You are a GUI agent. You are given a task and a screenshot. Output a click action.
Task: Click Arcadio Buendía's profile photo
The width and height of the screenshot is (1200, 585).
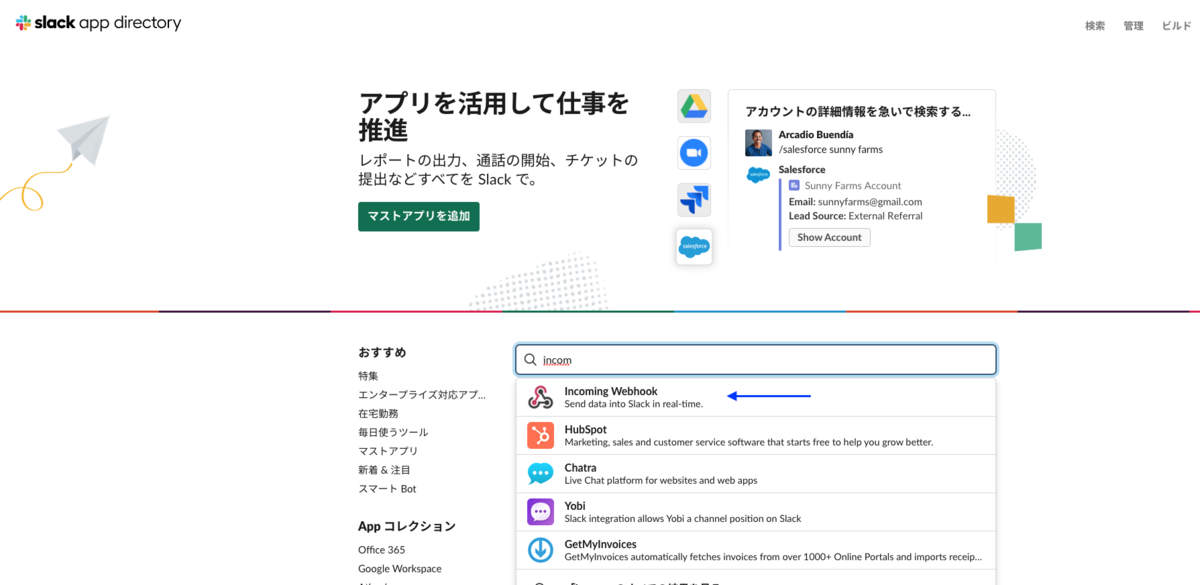(758, 142)
